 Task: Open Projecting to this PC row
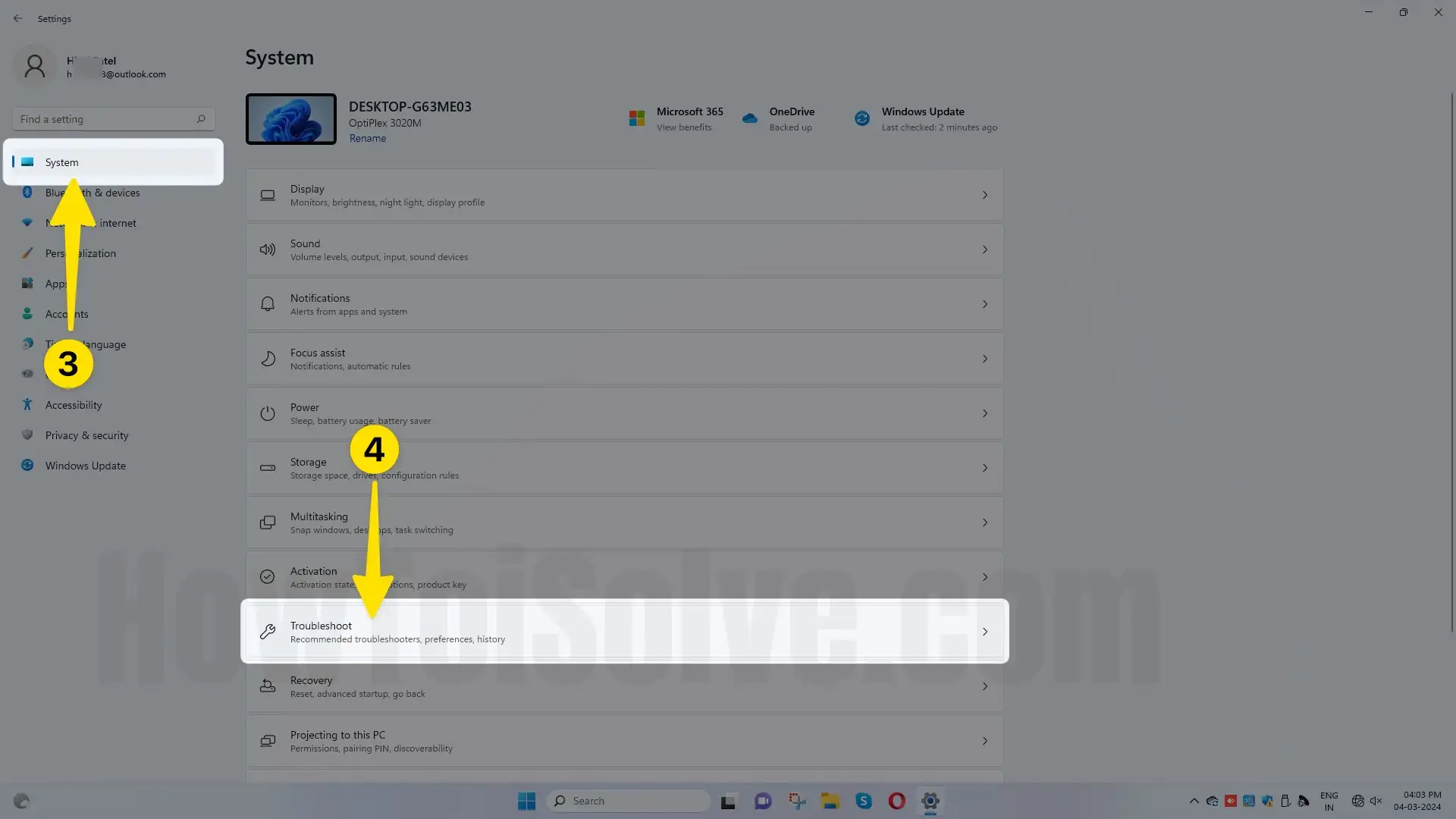624,741
